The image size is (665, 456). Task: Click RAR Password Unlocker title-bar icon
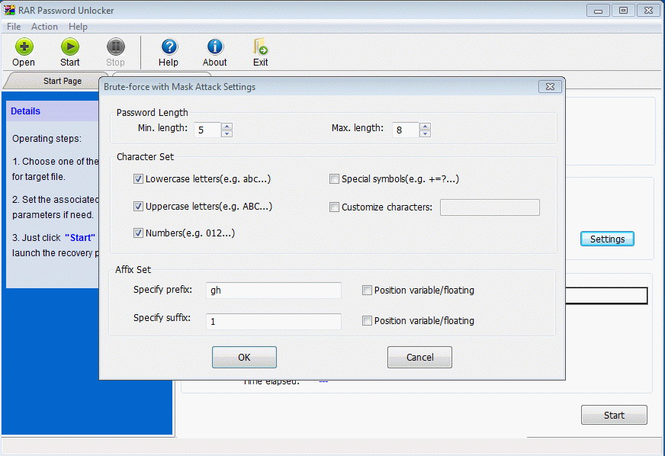click(x=9, y=10)
